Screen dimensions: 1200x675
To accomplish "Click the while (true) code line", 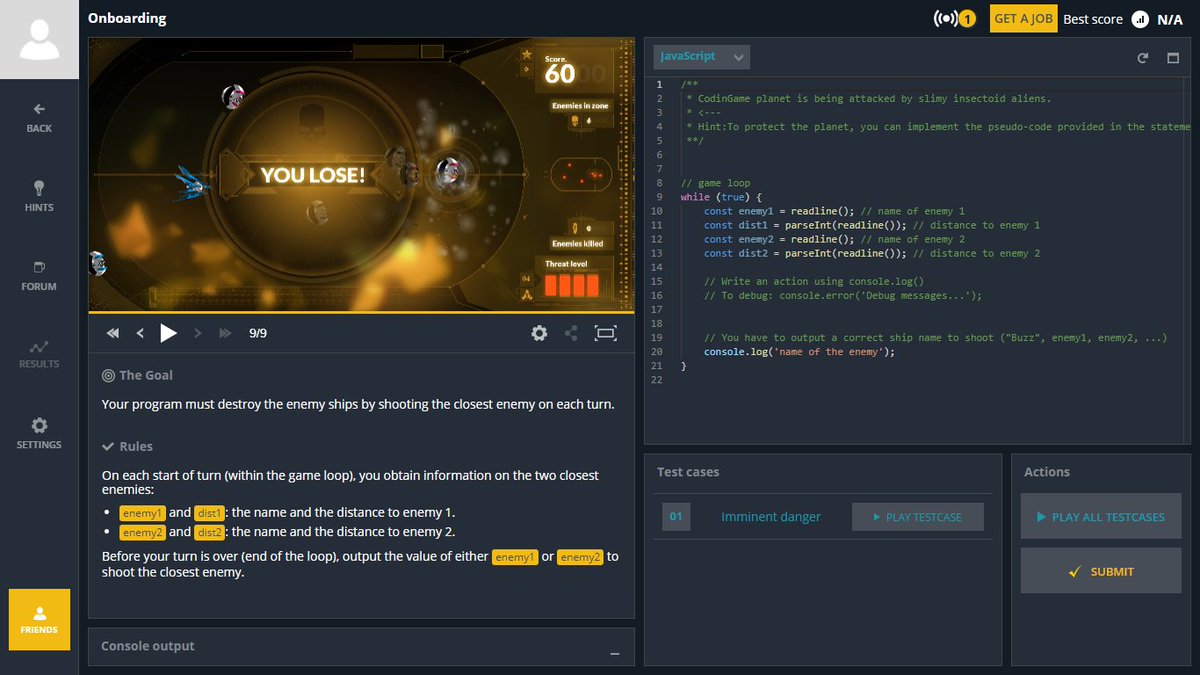I will click(721, 197).
